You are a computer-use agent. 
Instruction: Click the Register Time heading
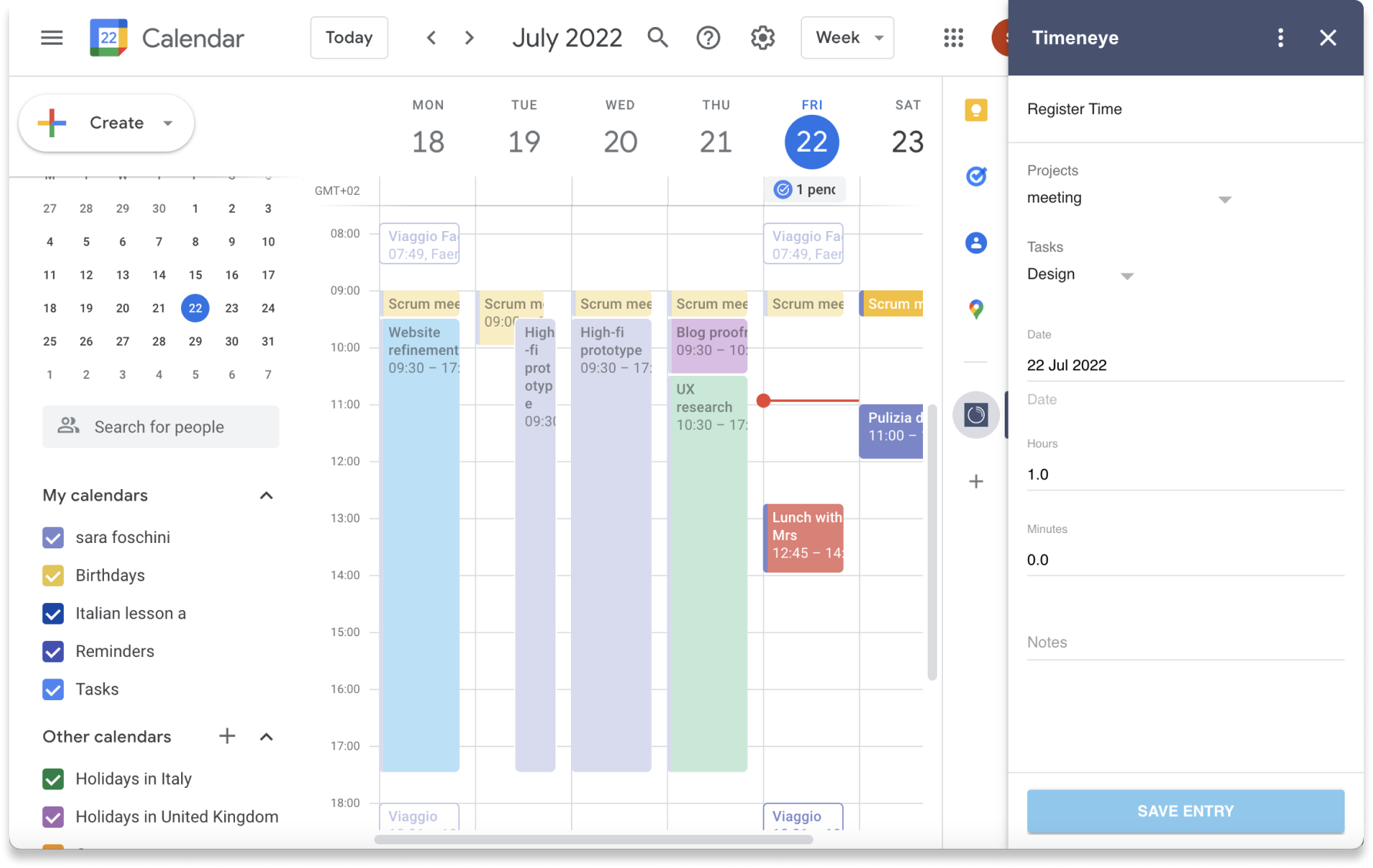[x=1074, y=109]
